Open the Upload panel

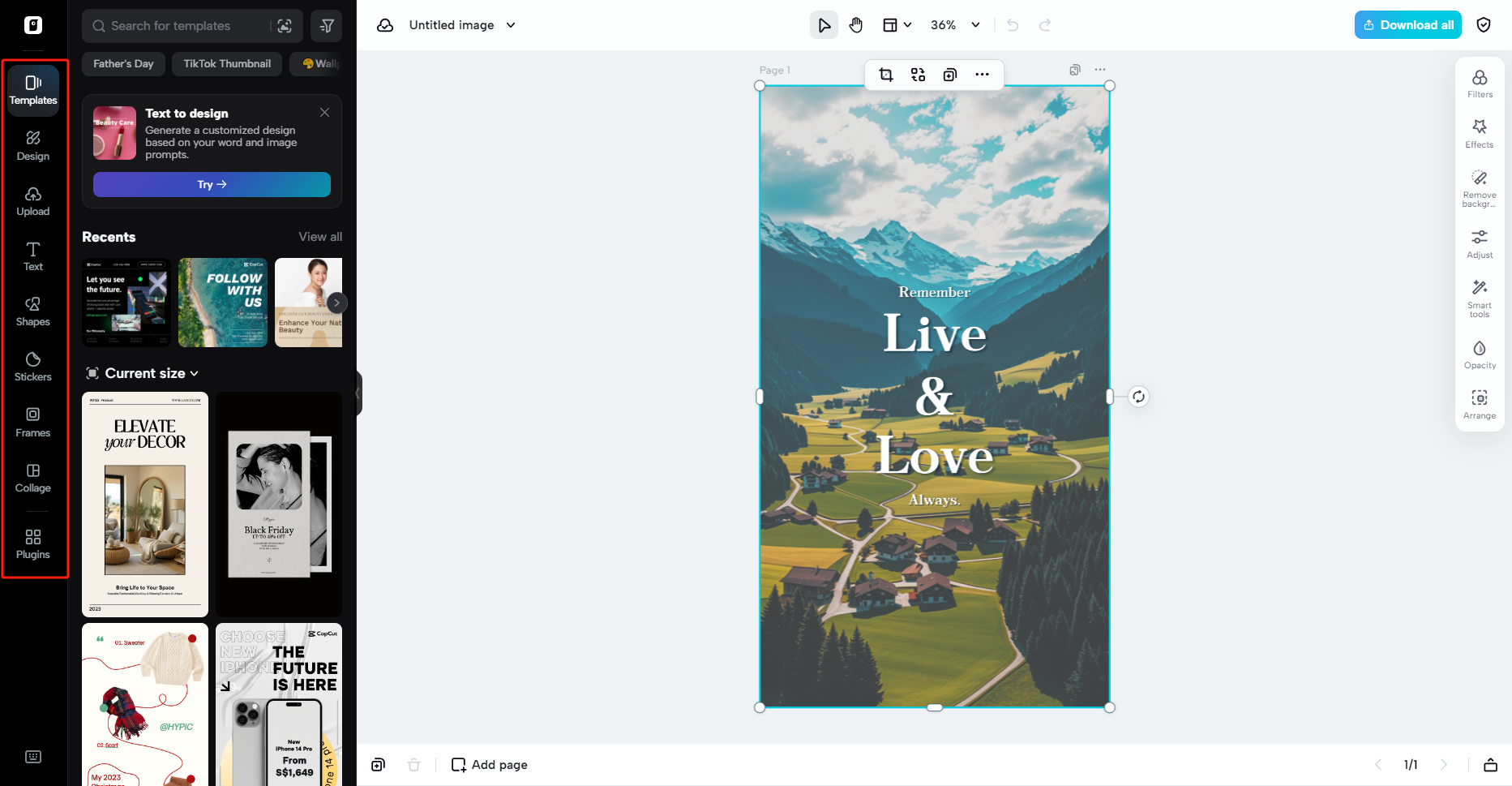33,201
